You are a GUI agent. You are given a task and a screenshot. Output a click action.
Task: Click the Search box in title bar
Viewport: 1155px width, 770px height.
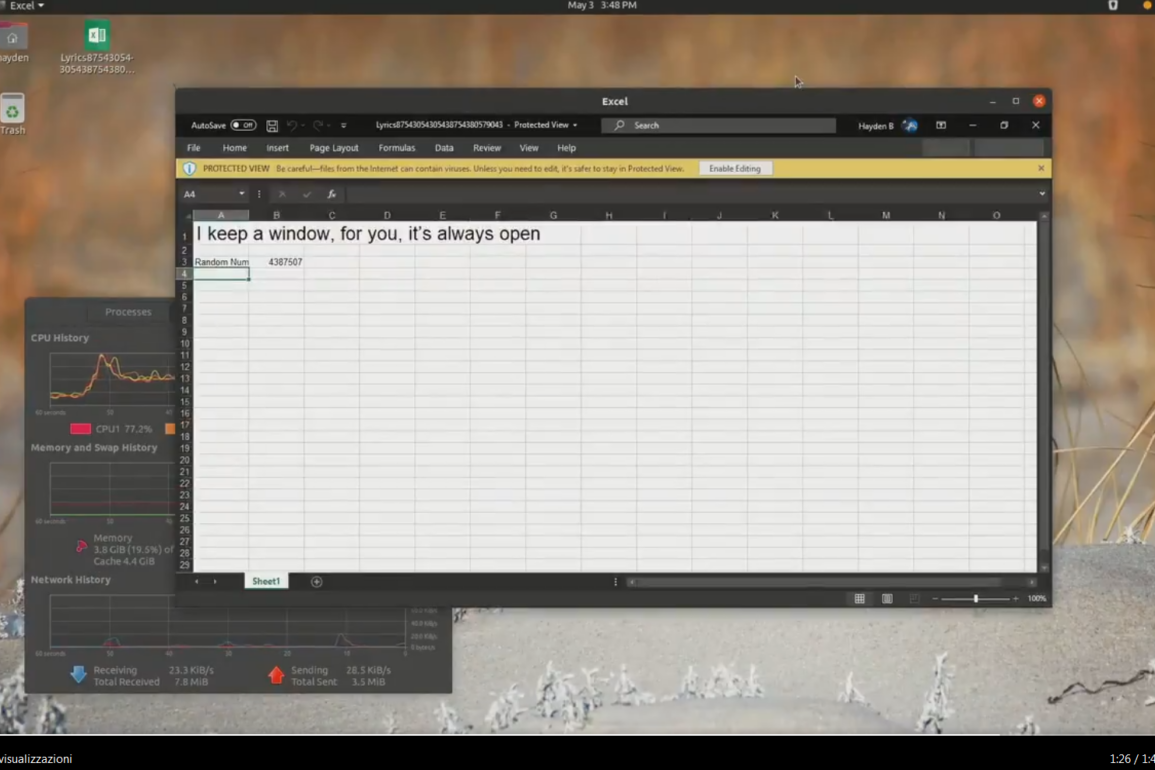pos(718,126)
